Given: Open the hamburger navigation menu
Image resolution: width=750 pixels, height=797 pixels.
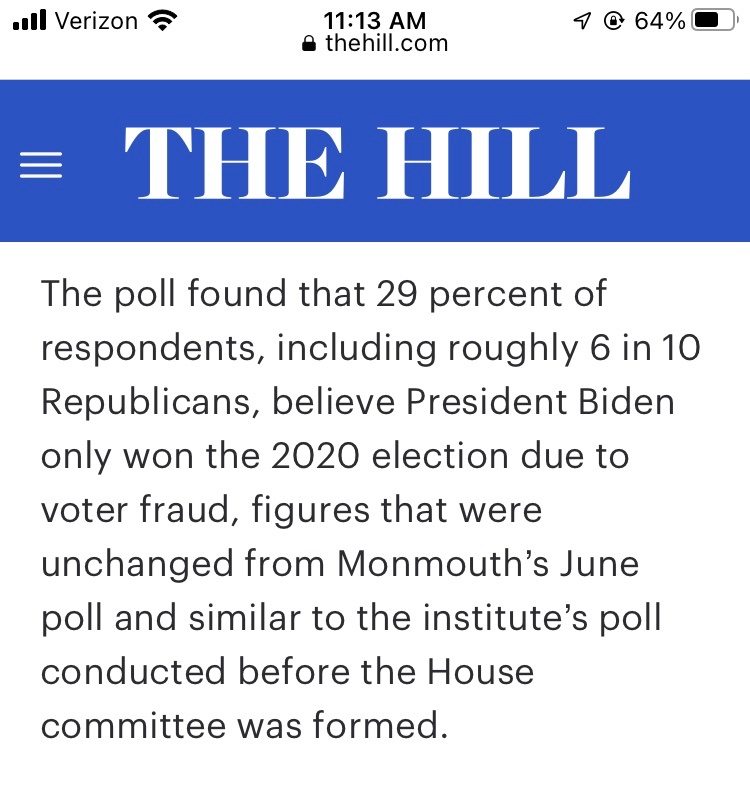Looking at the screenshot, I should 42,165.
